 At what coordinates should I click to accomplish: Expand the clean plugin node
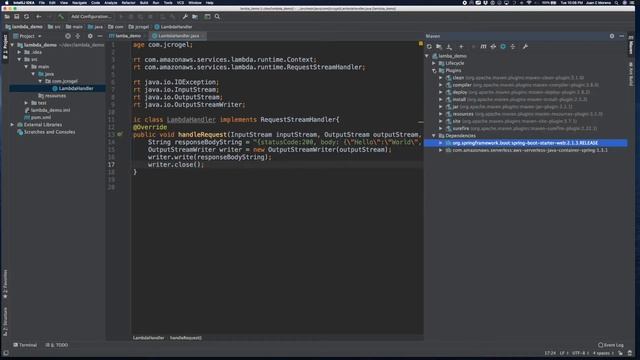[x=441, y=78]
